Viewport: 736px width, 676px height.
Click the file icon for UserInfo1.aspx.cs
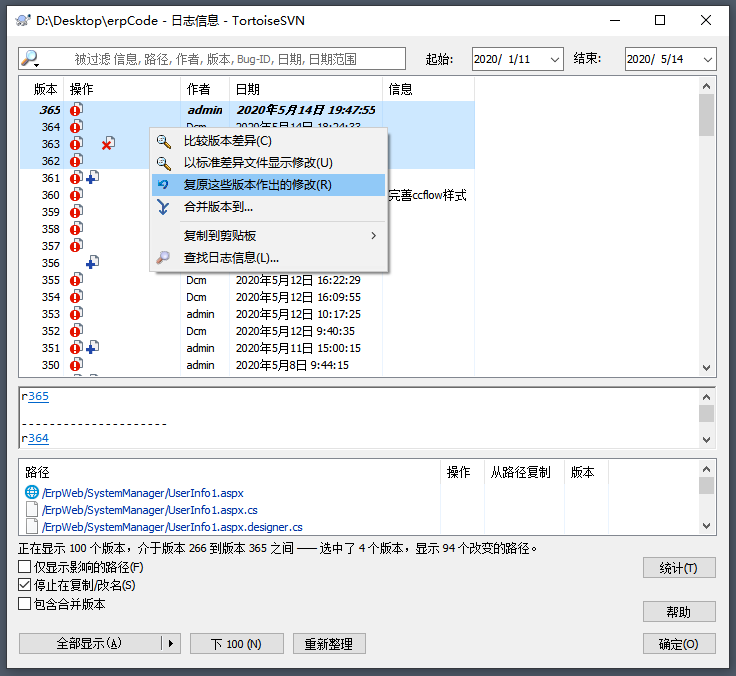[x=31, y=509]
